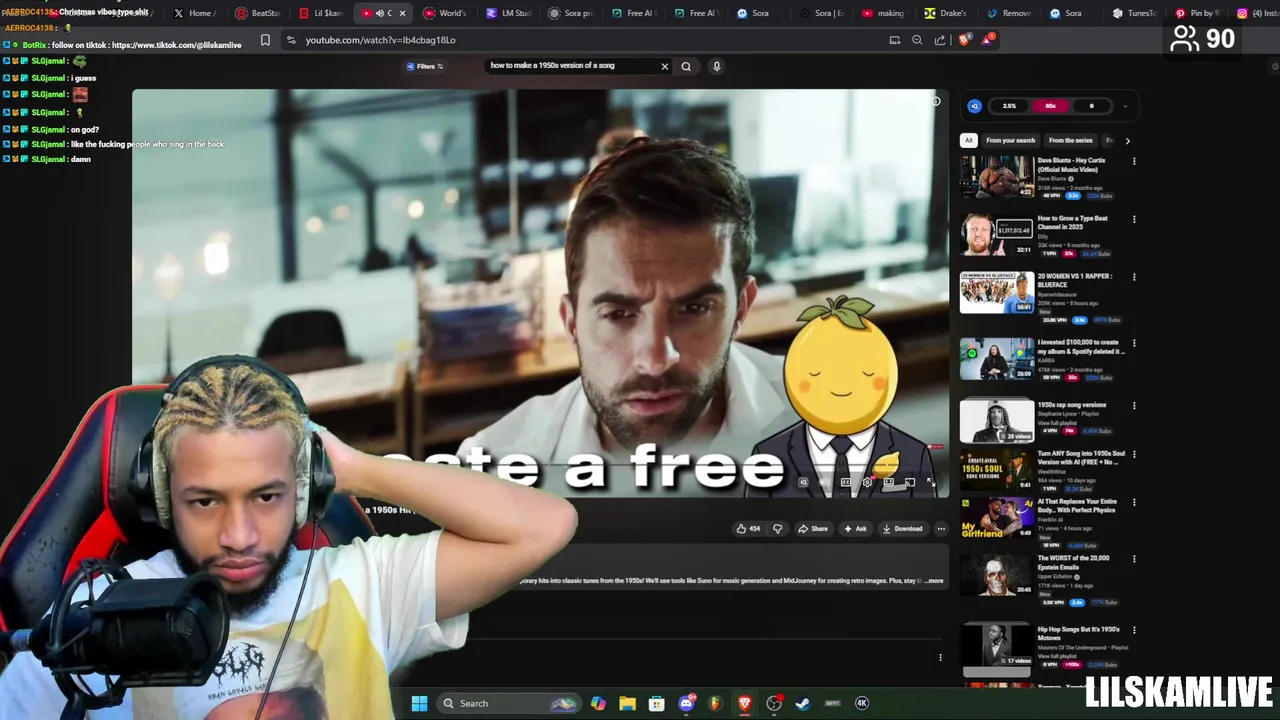Image resolution: width=1280 pixels, height=720 pixels.
Task: Bookmark this page with the bookmark icon
Action: coord(265,40)
